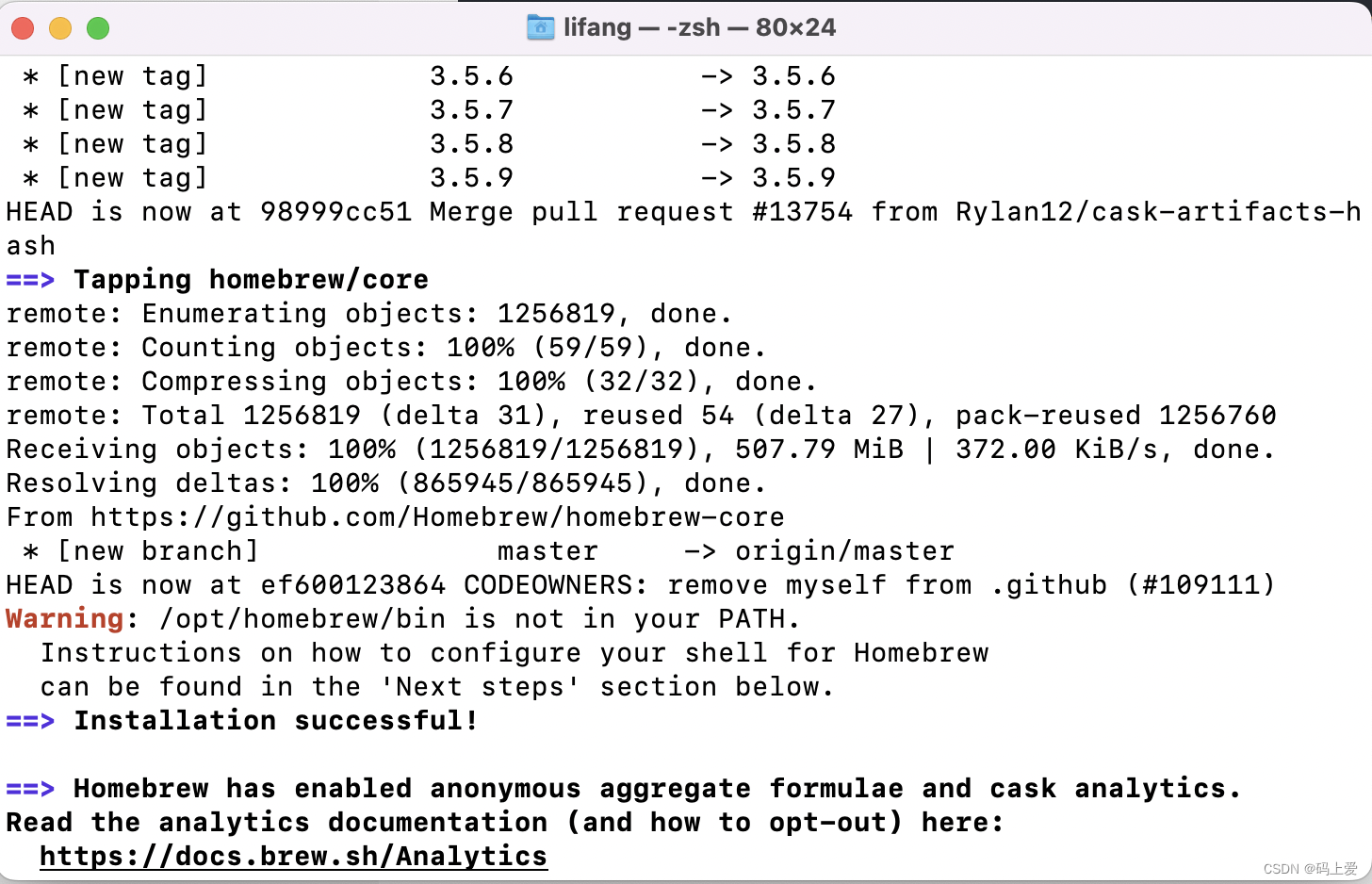This screenshot has width=1372, height=884.
Task: Maximize the terminal using green button
Action: [x=98, y=28]
